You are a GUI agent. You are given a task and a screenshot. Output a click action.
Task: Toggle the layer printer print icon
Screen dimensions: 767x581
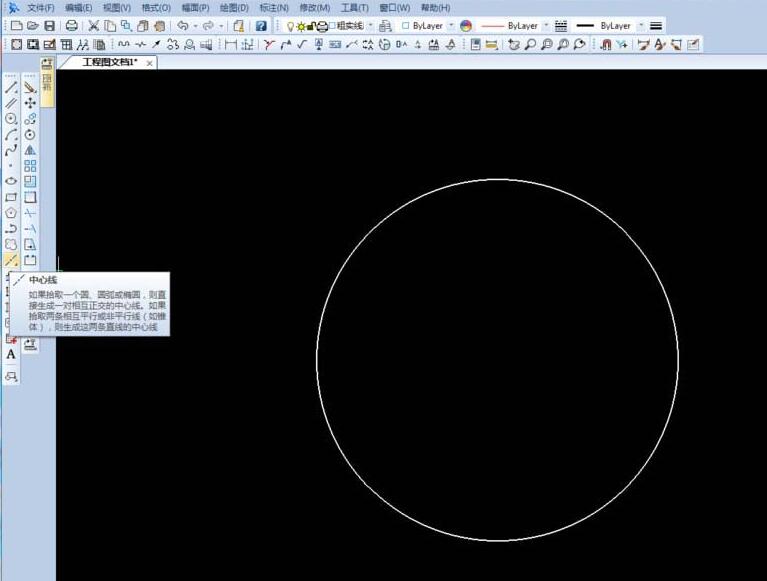click(x=322, y=26)
